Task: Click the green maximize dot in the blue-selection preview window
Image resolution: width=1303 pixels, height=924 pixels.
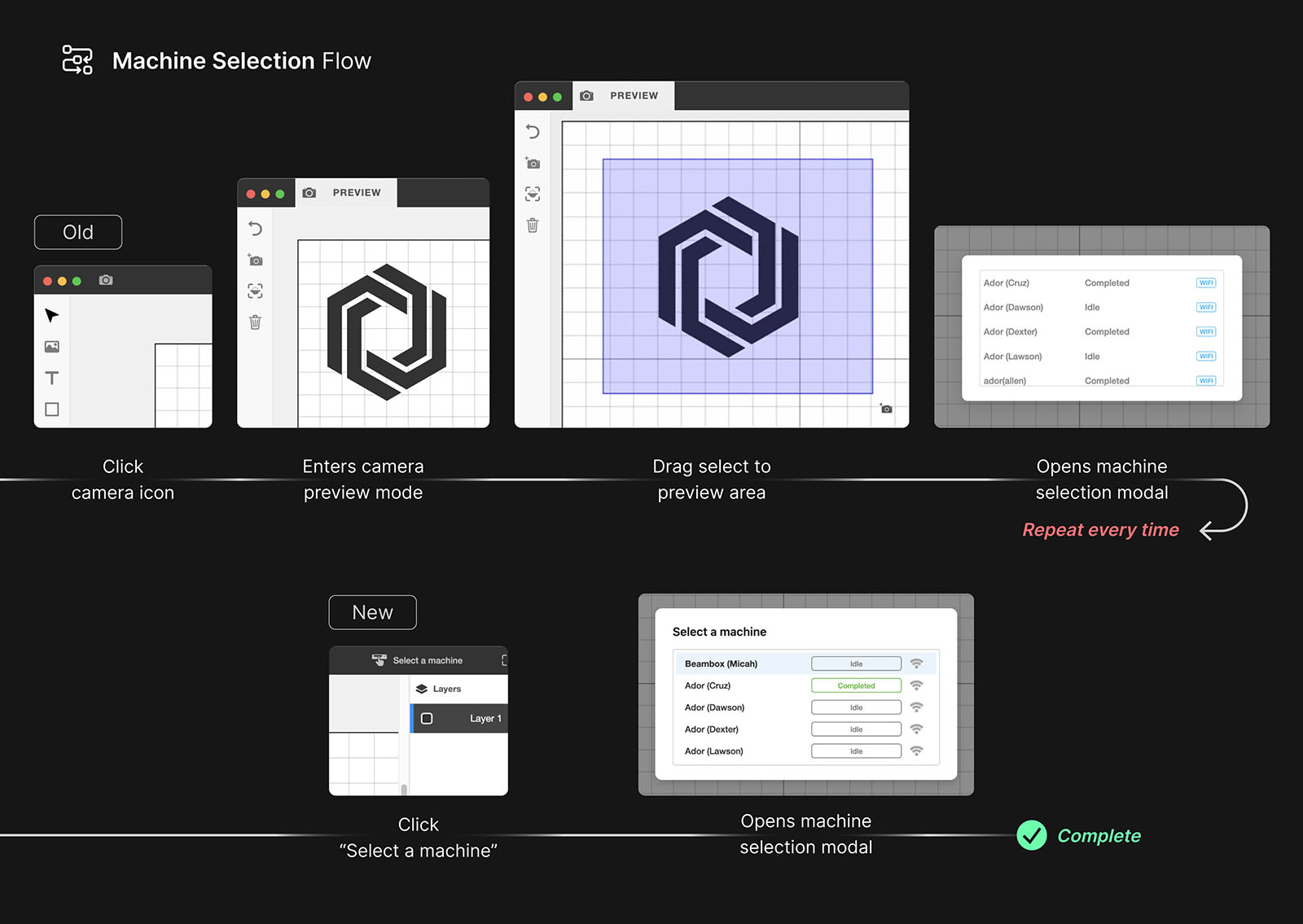Action: (558, 97)
